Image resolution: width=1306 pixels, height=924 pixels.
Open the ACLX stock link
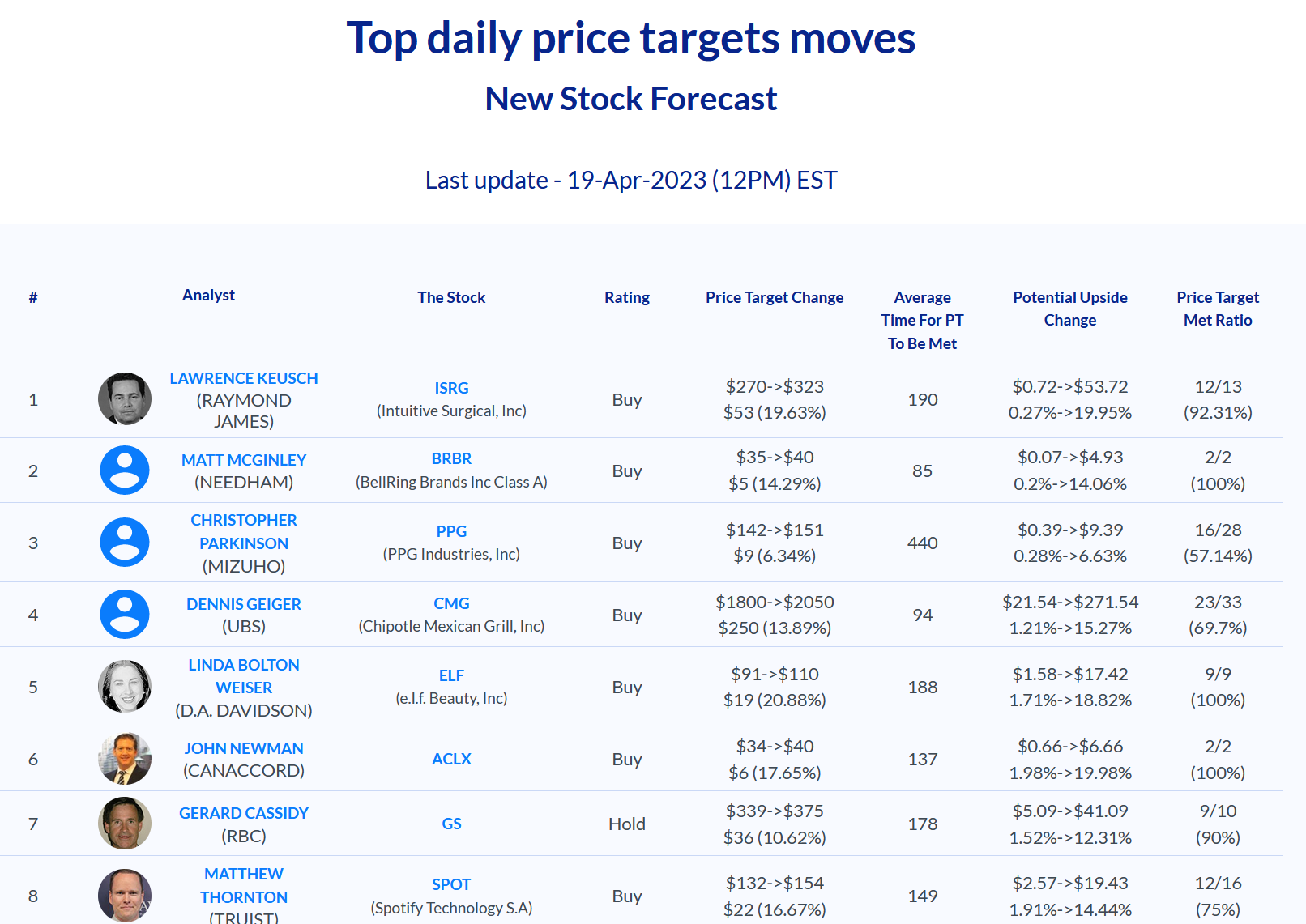tap(451, 759)
